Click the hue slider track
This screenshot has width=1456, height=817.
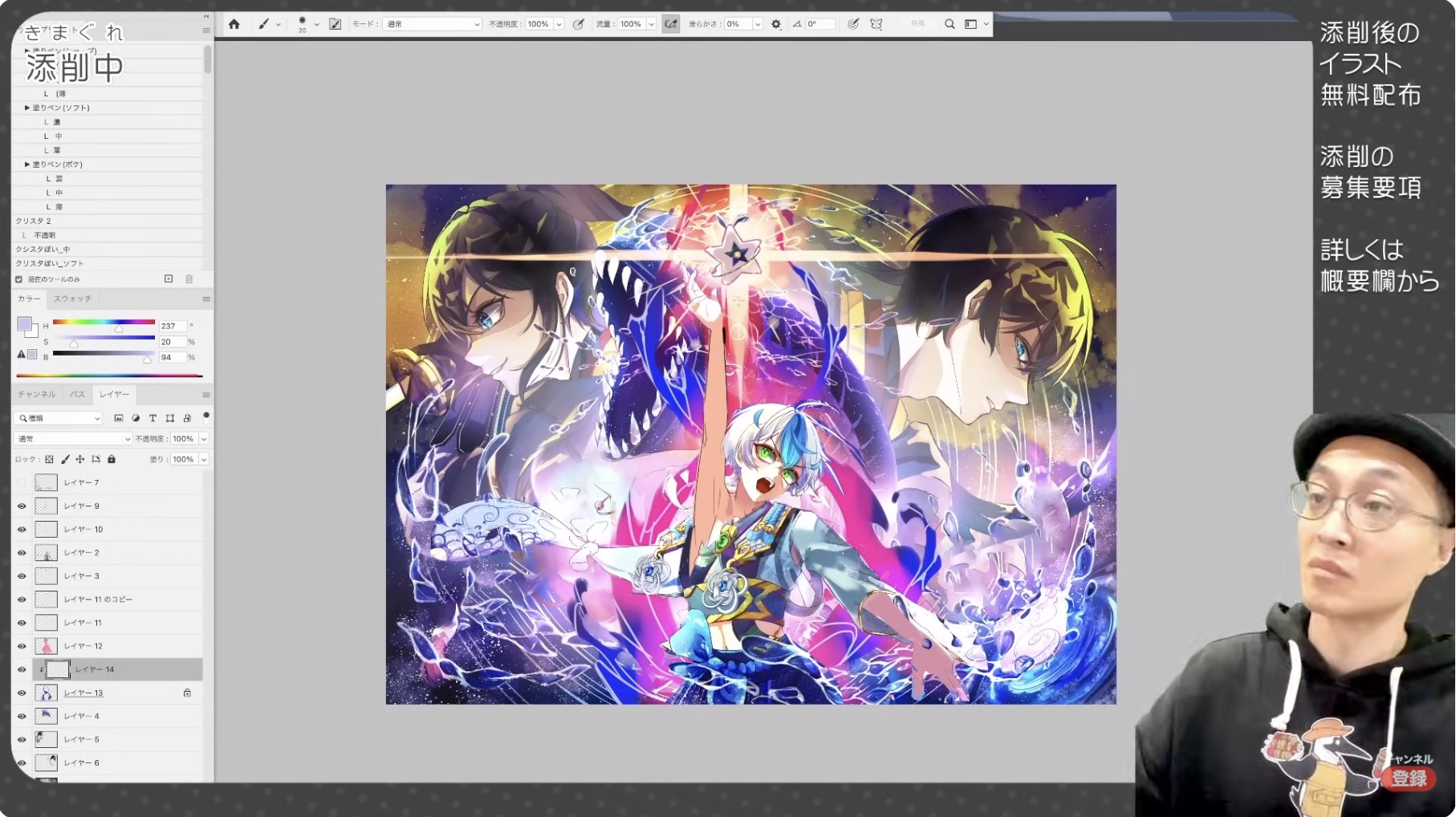point(104,322)
